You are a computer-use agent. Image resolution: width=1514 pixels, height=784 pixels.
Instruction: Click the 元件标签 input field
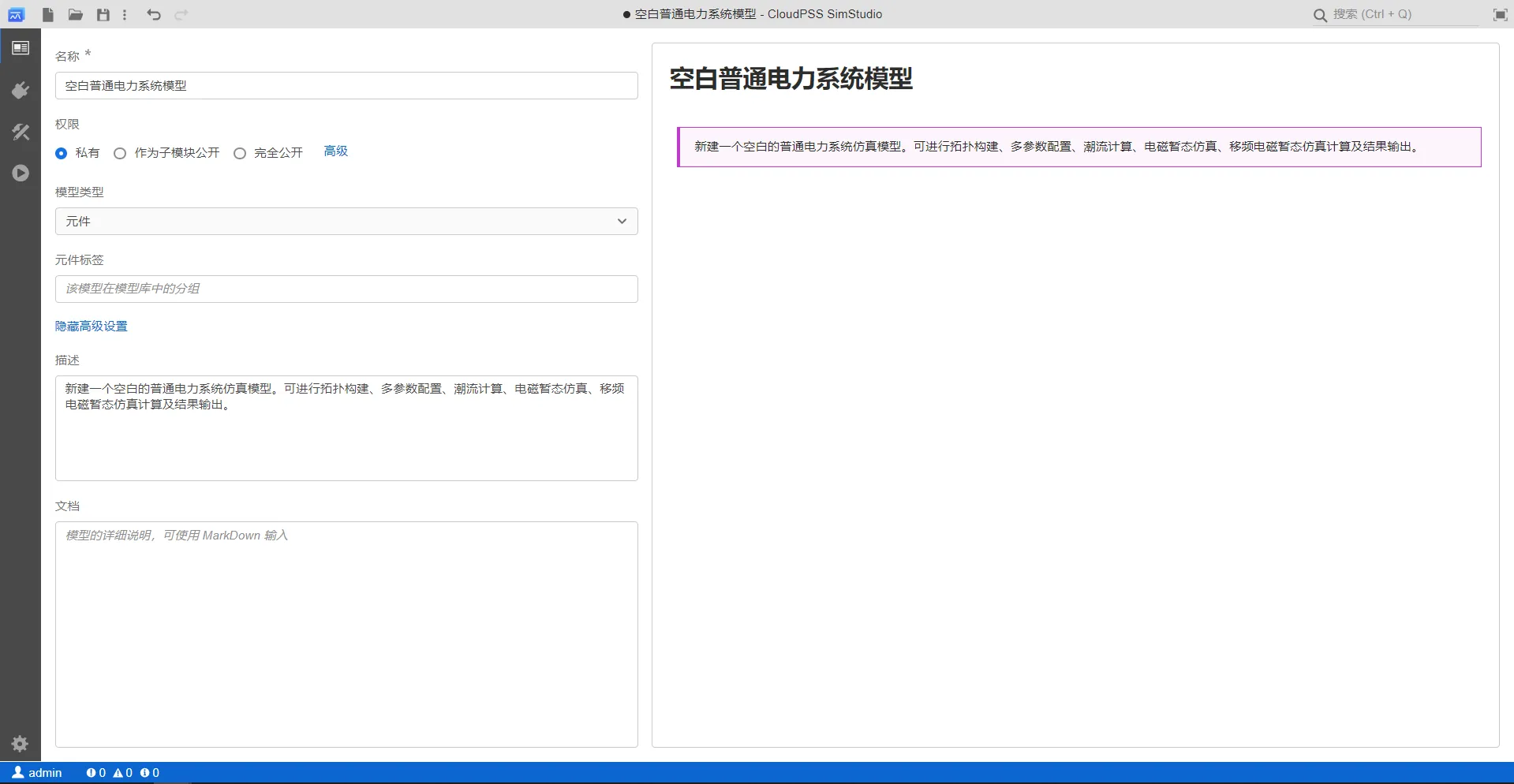[346, 289]
